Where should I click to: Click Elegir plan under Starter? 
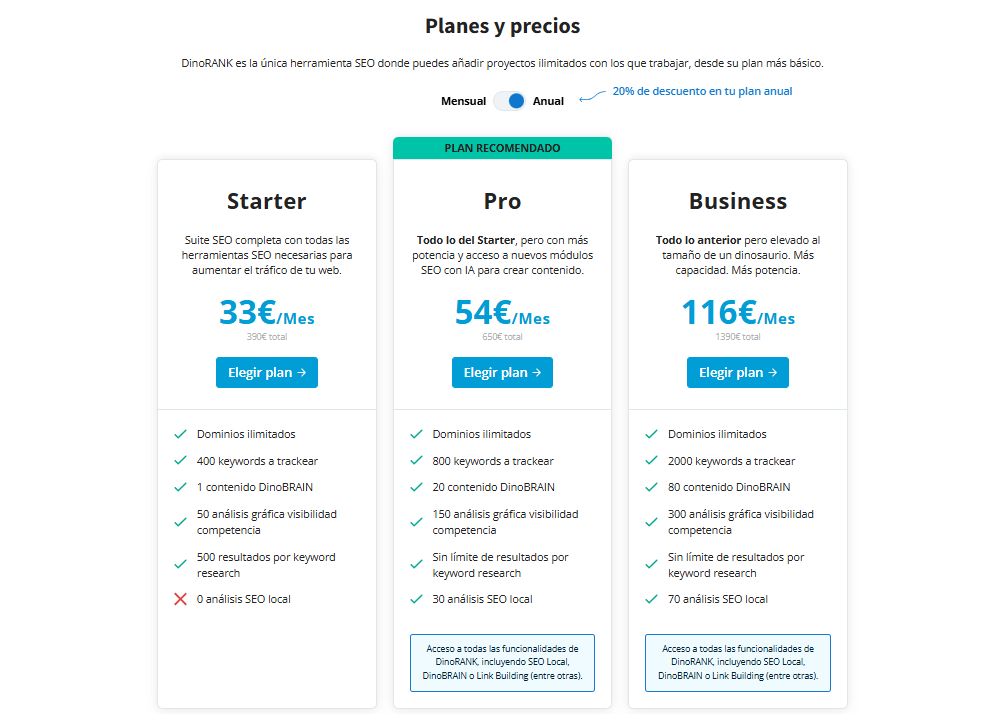[266, 372]
